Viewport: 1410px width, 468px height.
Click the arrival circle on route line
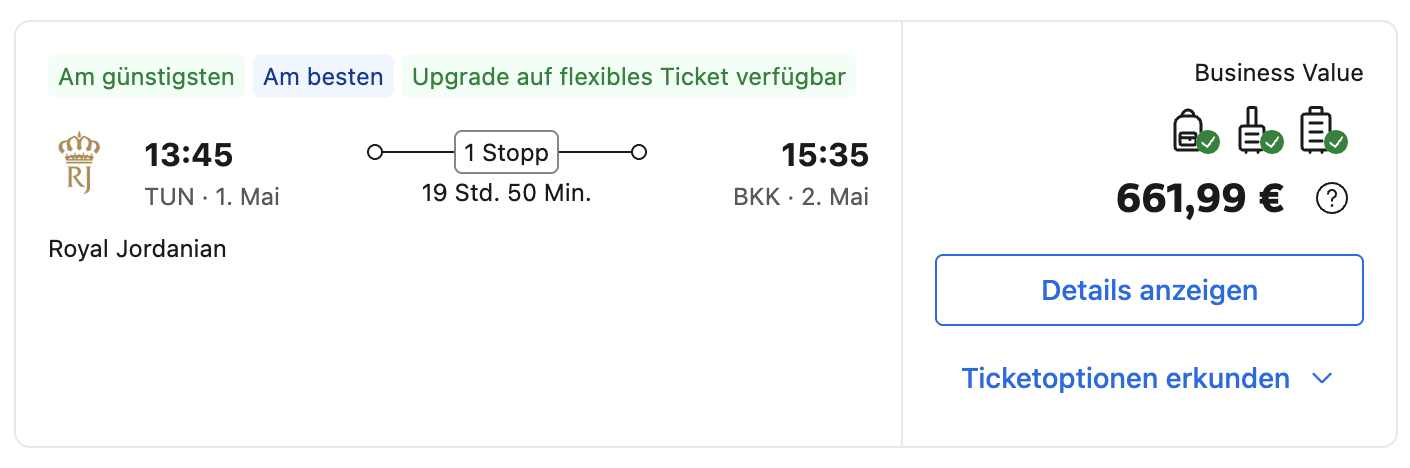[x=639, y=153]
